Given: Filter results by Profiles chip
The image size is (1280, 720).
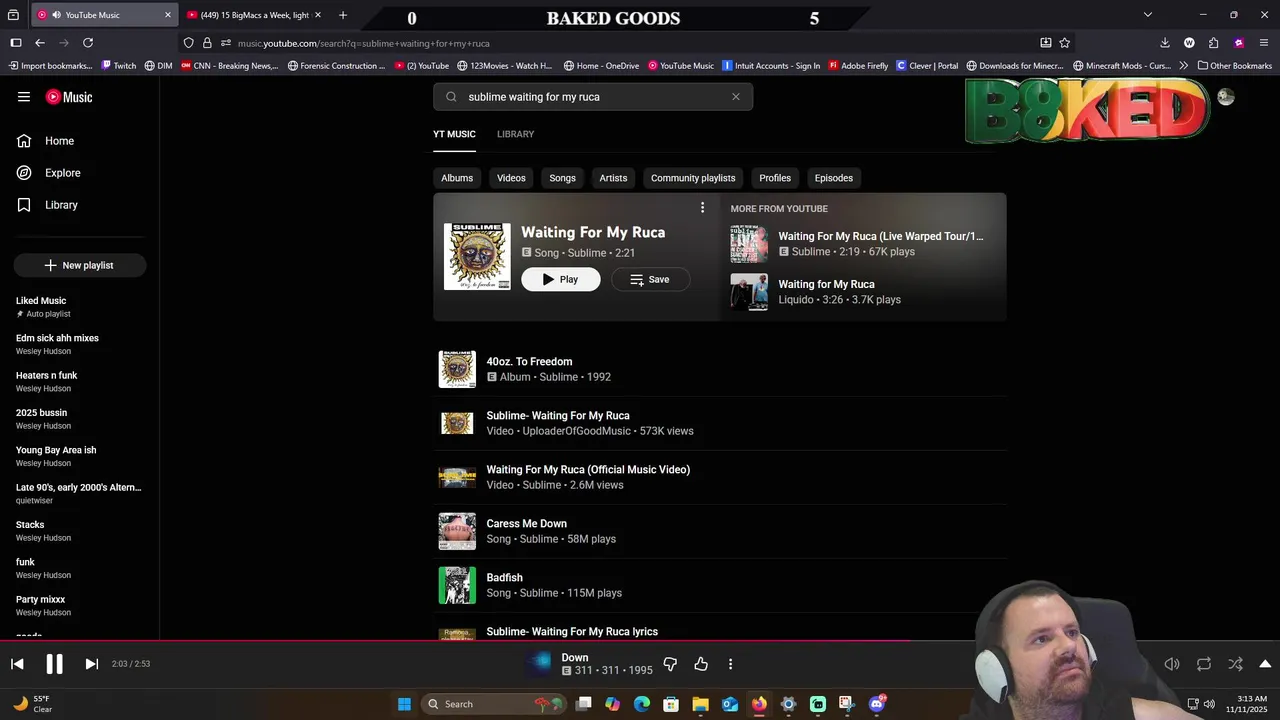Looking at the screenshot, I should (x=775, y=178).
